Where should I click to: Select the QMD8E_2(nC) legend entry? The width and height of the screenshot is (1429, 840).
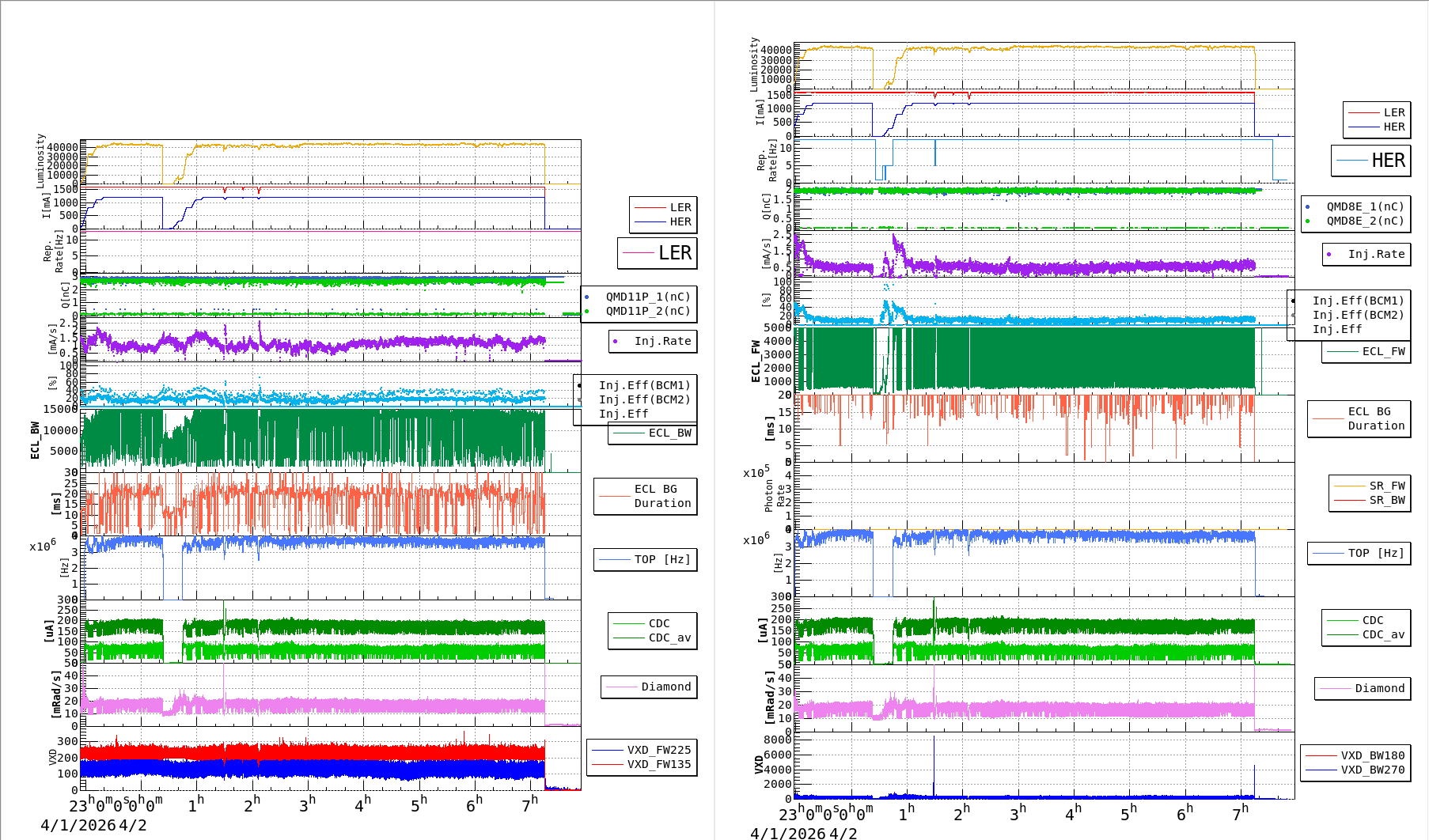(x=1365, y=221)
